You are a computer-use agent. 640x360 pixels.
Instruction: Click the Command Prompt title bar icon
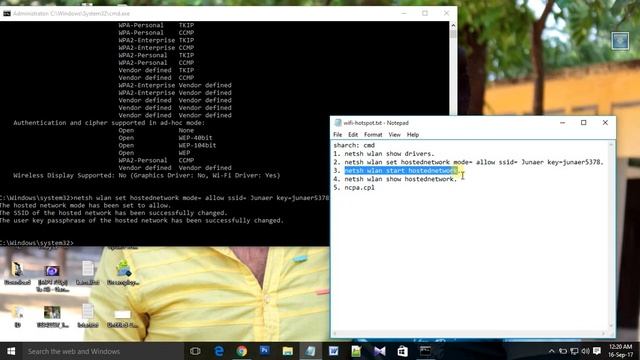pos(7,13)
